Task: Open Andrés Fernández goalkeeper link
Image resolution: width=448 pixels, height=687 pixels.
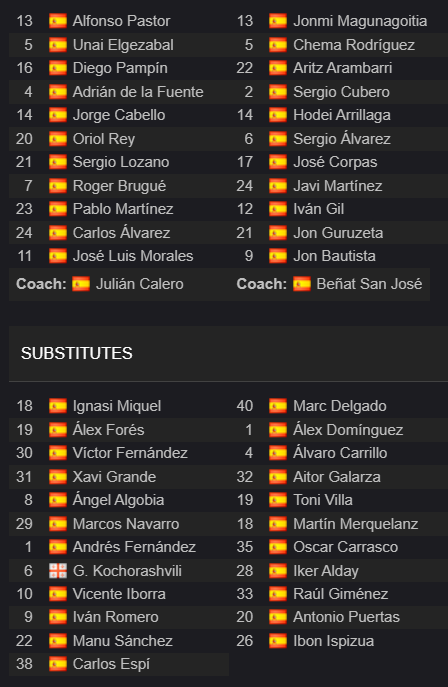Action: click(x=134, y=547)
